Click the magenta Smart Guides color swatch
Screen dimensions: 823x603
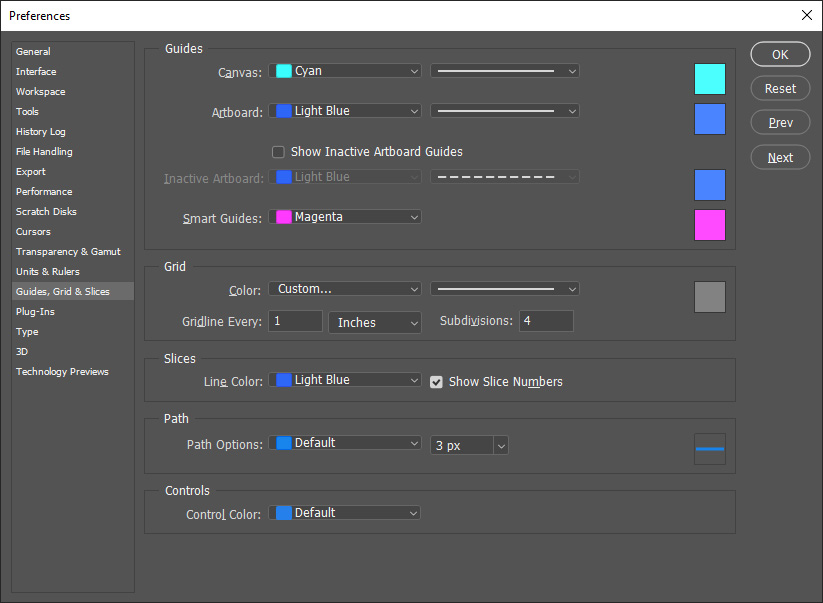point(709,225)
